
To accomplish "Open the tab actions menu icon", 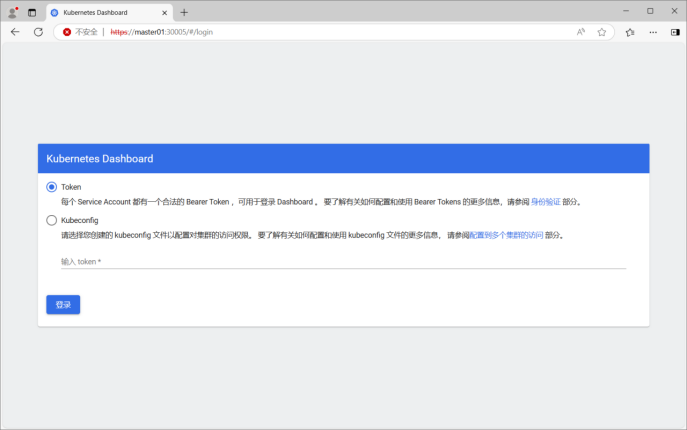I will coord(32,13).
